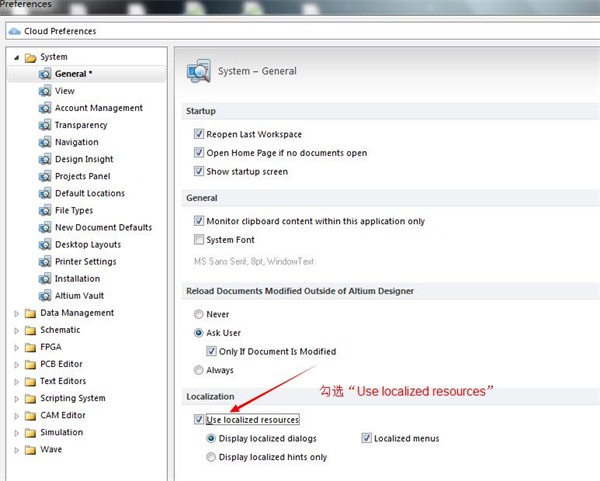Click the Altium Vault page icon

point(45,295)
